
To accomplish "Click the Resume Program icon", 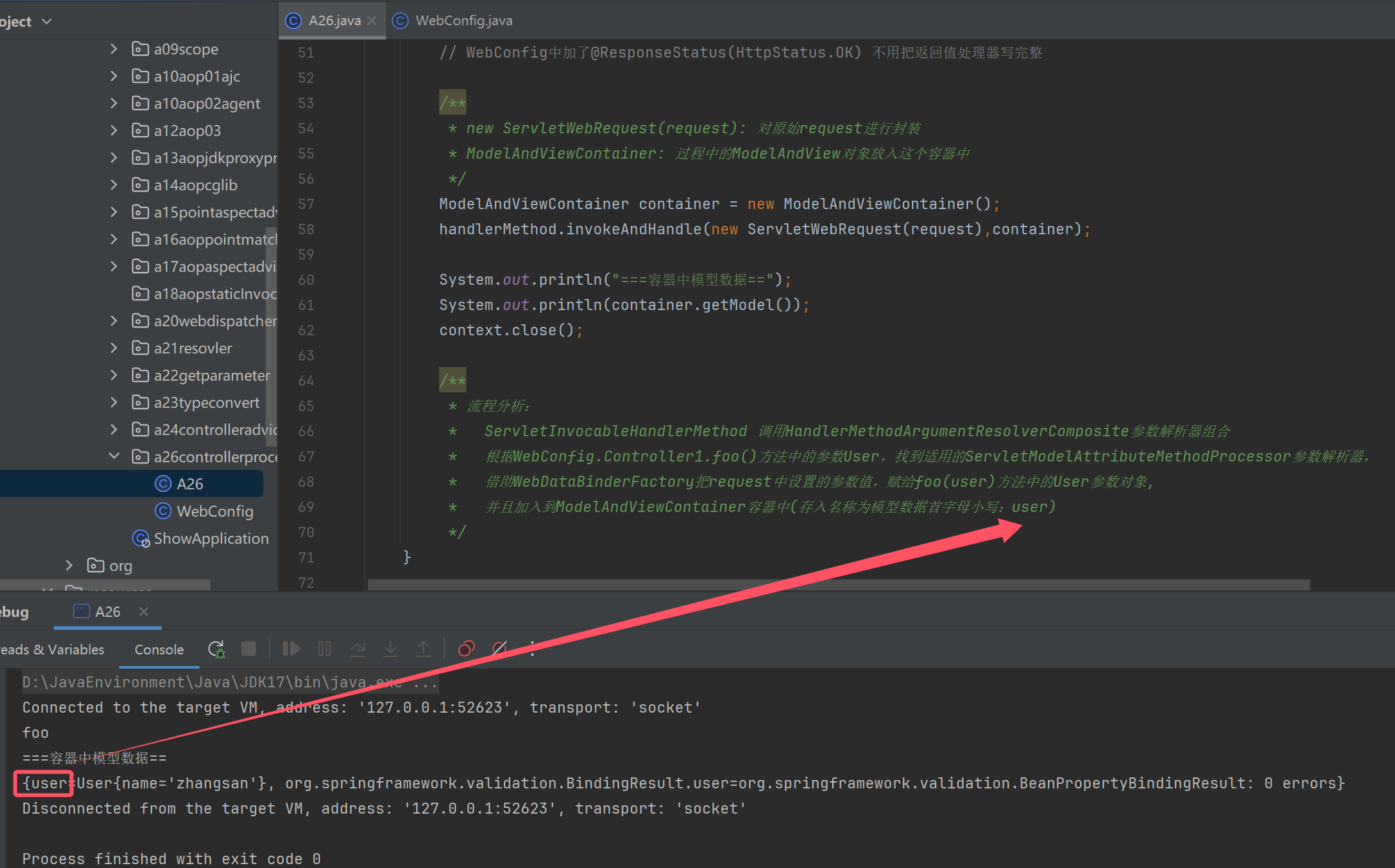I will click(x=291, y=649).
